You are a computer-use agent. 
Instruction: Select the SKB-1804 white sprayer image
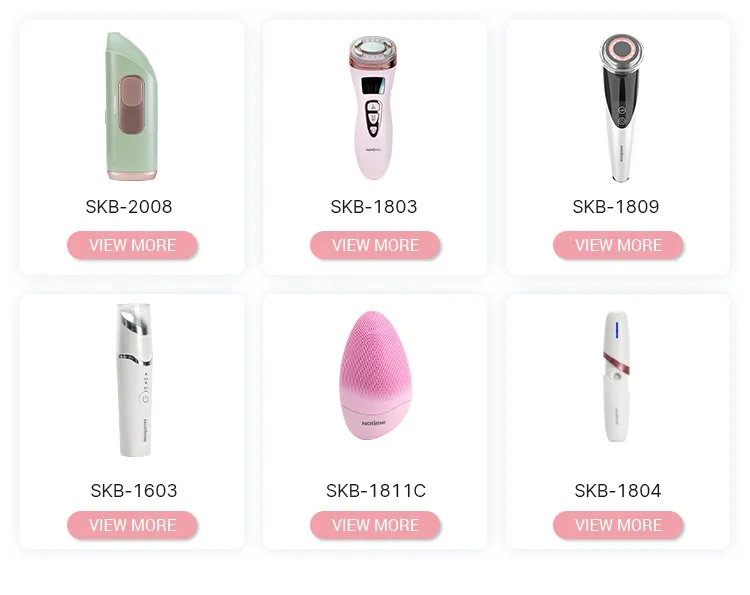pos(616,376)
